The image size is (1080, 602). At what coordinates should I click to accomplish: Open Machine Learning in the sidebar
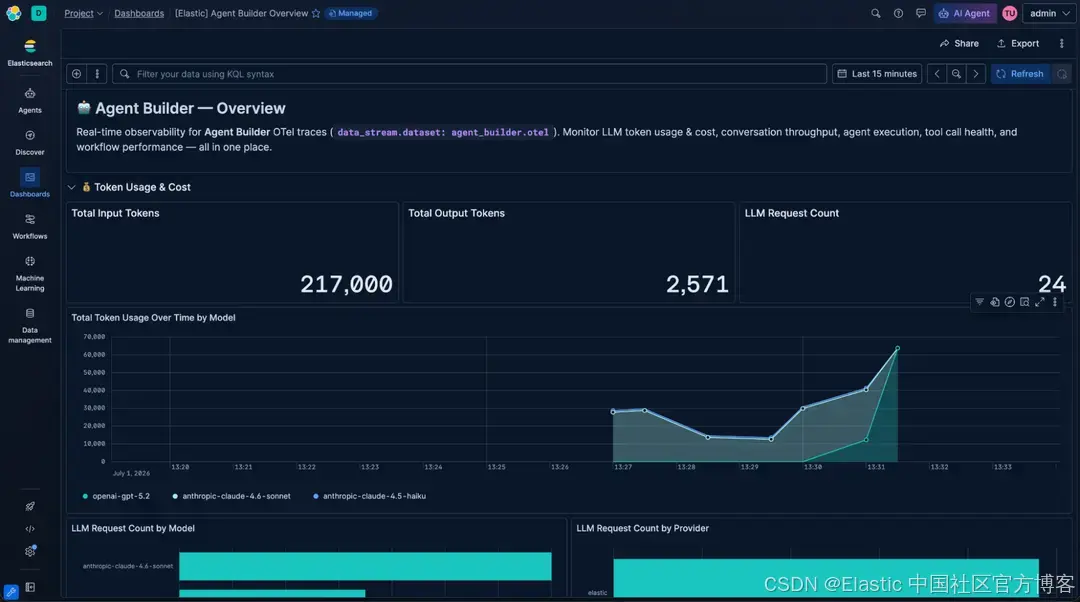coord(30,273)
